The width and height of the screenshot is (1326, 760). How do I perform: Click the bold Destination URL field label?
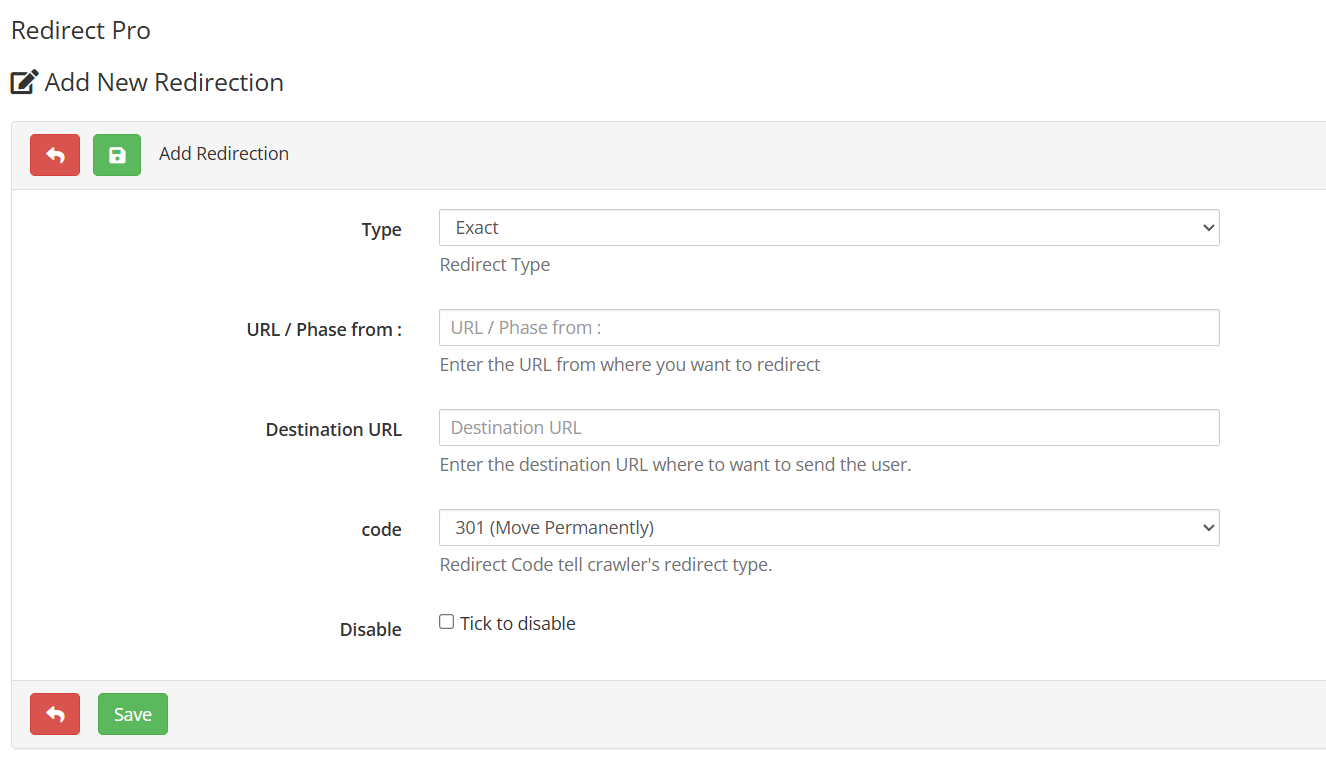click(333, 430)
